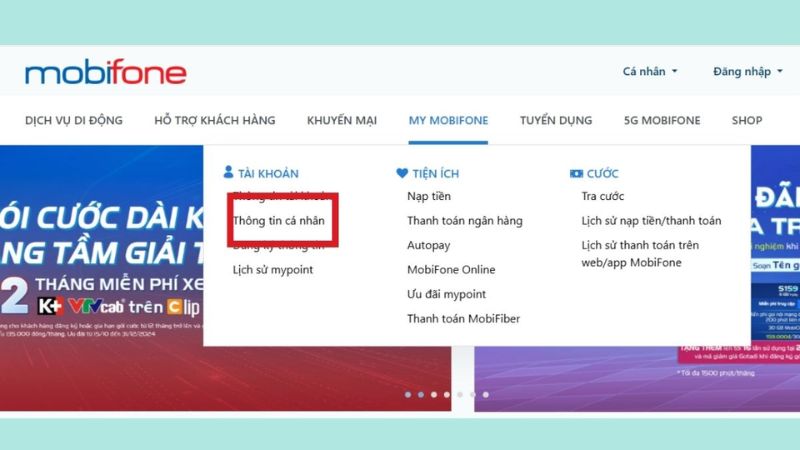Open Lịch sử thanh toán trên web/app MobiFone

click(640, 254)
